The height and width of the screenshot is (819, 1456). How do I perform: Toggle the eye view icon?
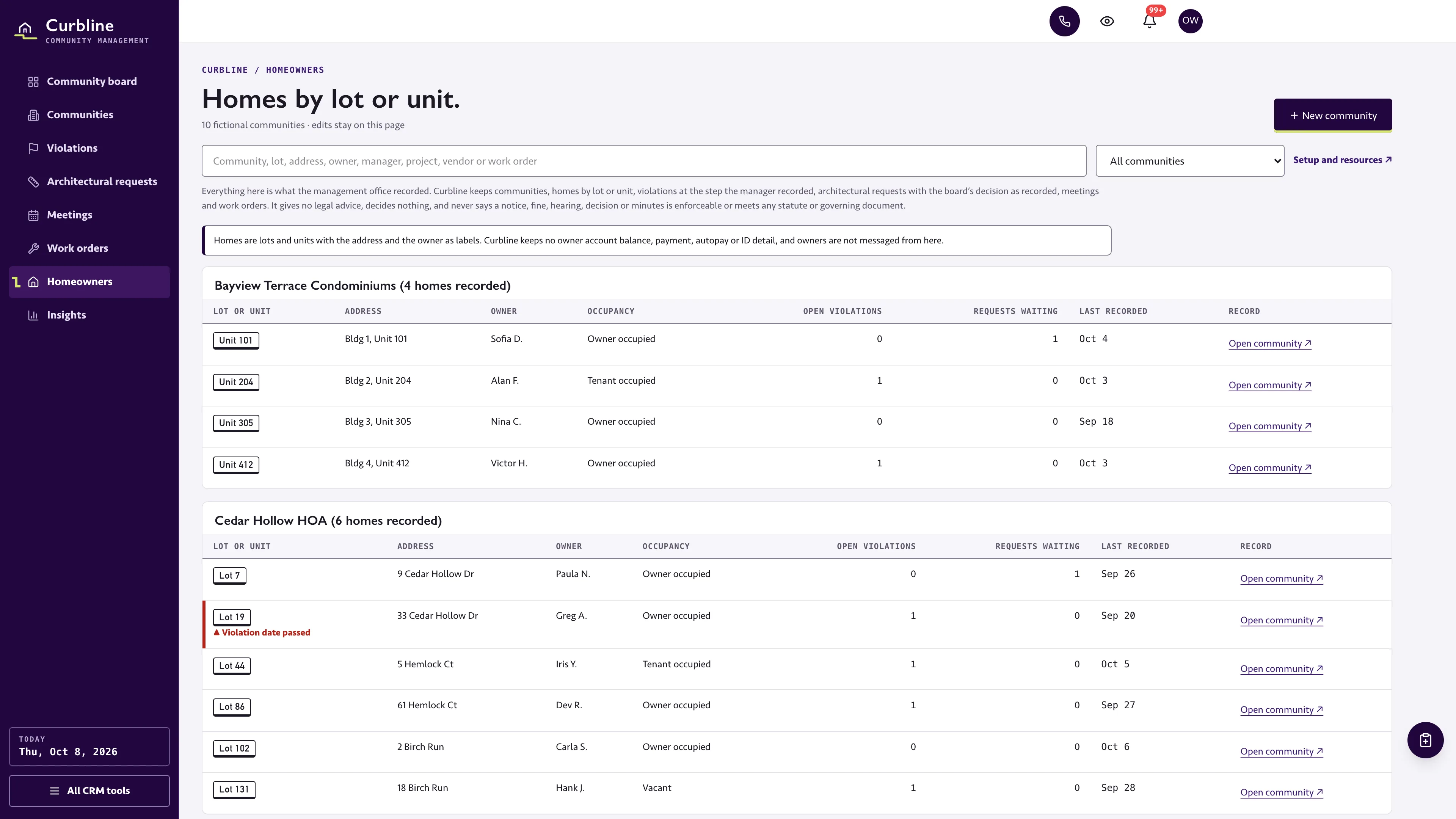1107,21
